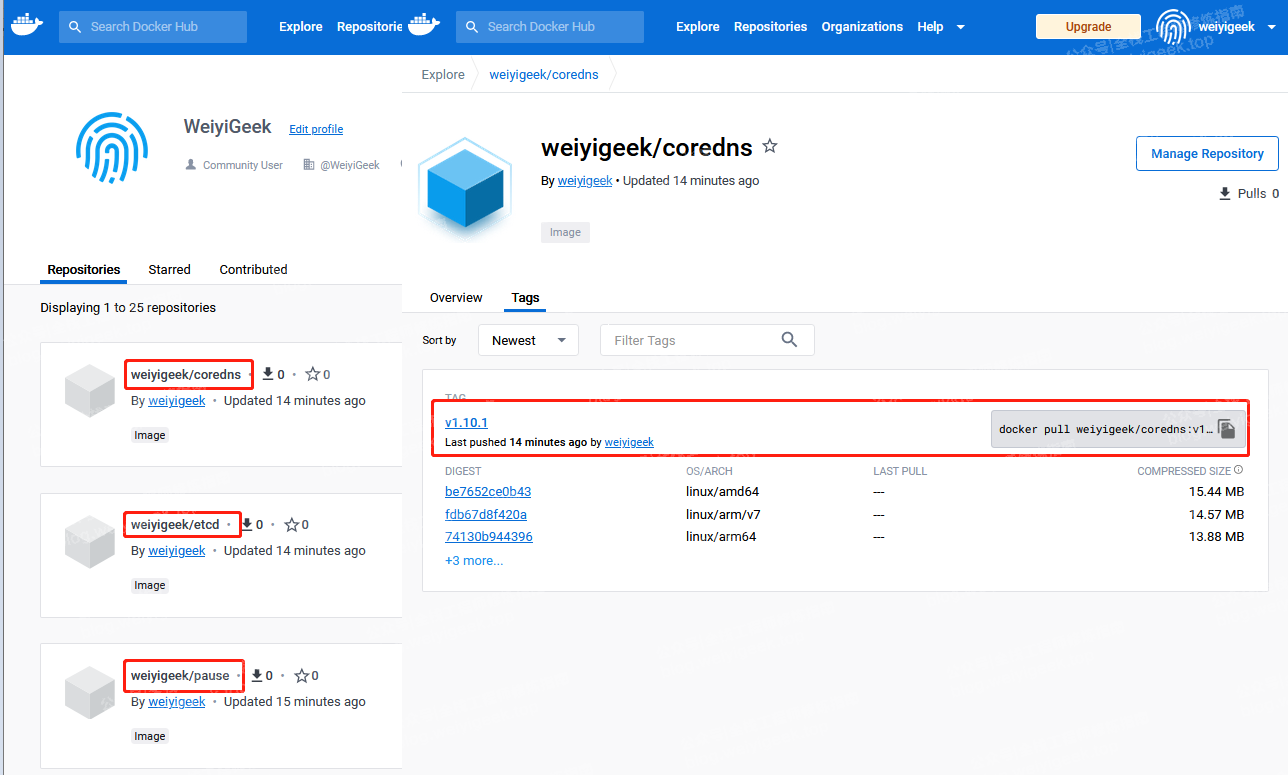Click the cube icon of coredns card
Image resolution: width=1288 pixels, height=775 pixels.
[90, 391]
